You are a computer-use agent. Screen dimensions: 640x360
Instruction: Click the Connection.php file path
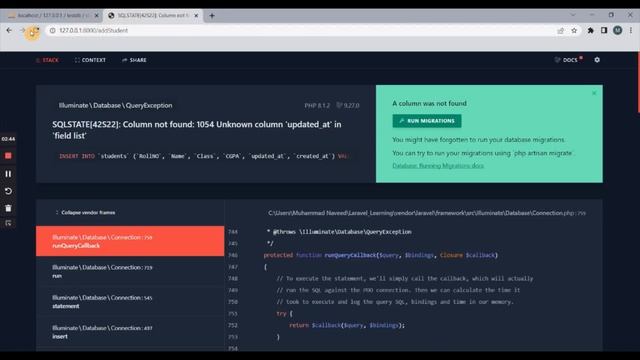pyautogui.click(x=427, y=213)
